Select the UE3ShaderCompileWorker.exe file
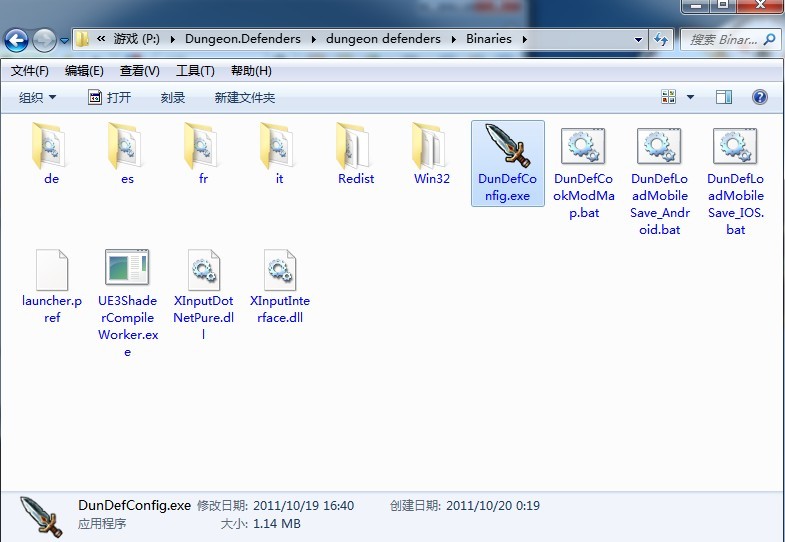 127,268
